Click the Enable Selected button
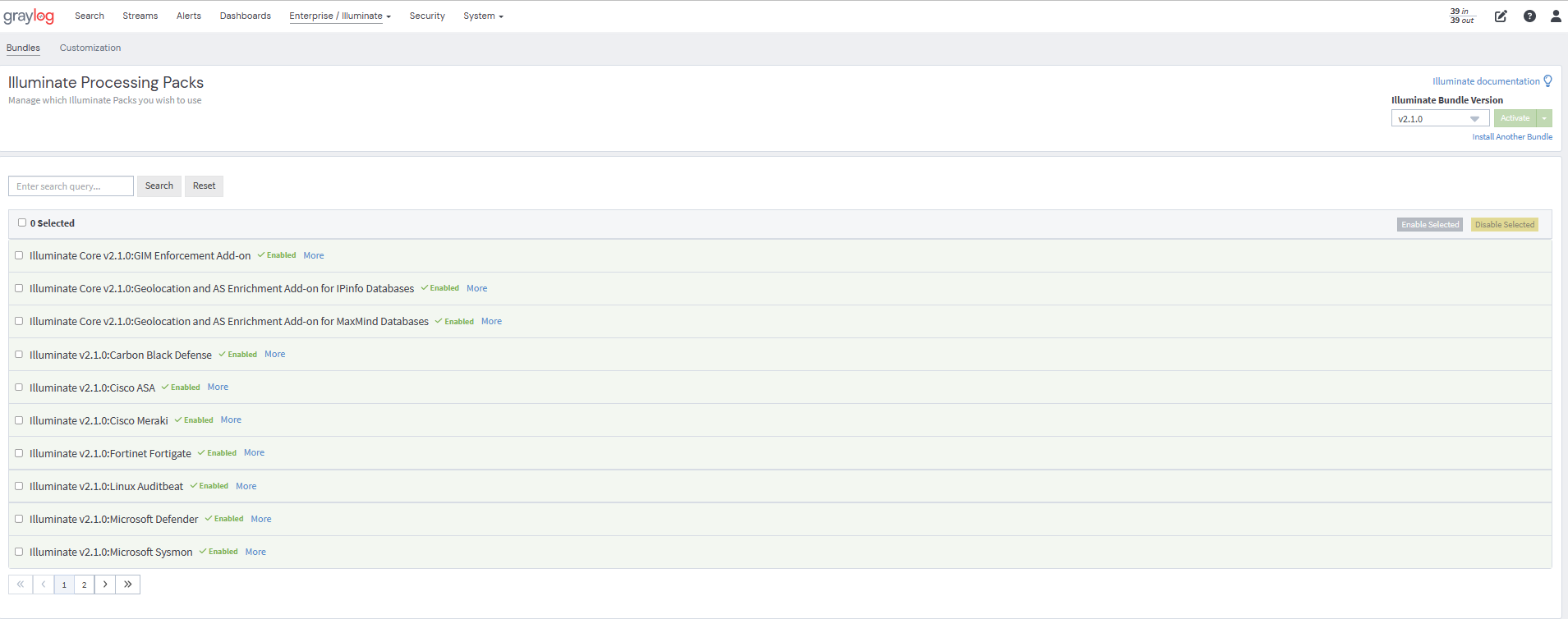 tap(1430, 224)
